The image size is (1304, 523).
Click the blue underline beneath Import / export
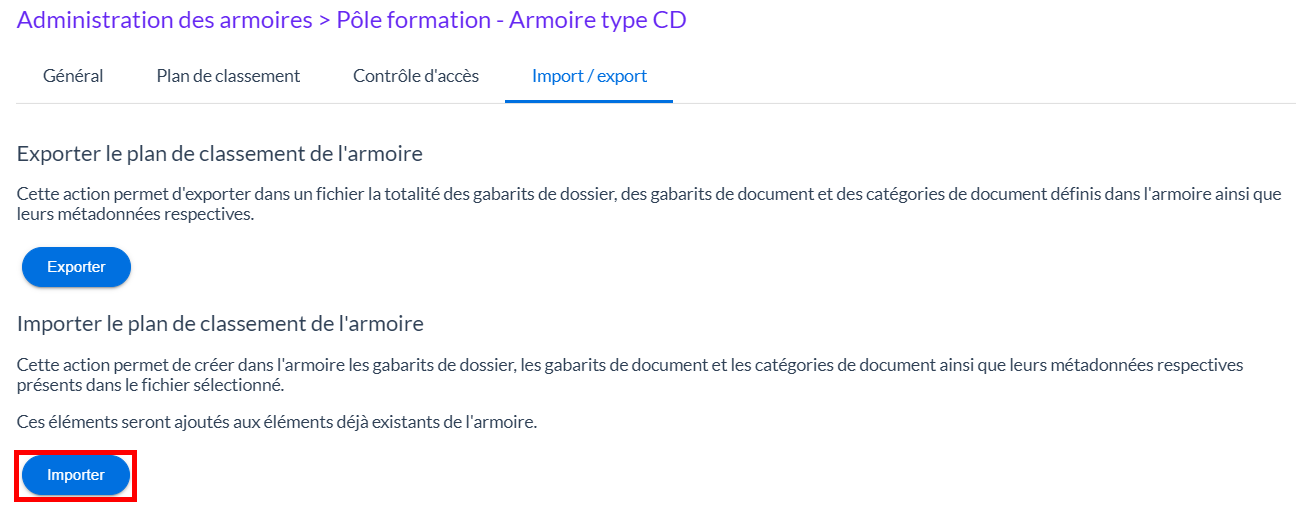pyautogui.click(x=589, y=102)
